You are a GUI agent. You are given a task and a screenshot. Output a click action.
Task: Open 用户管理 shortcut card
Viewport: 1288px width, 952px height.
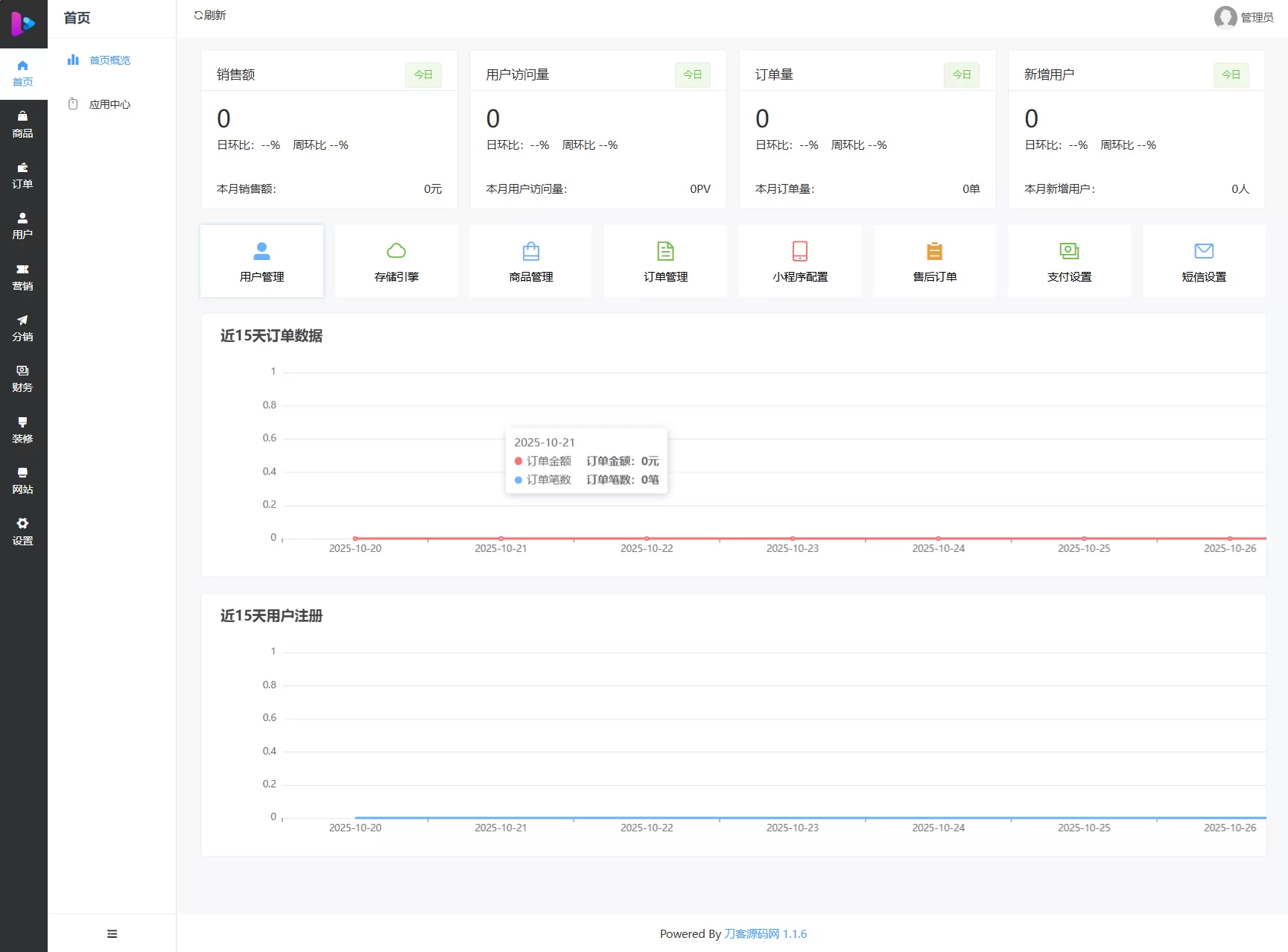(261, 261)
